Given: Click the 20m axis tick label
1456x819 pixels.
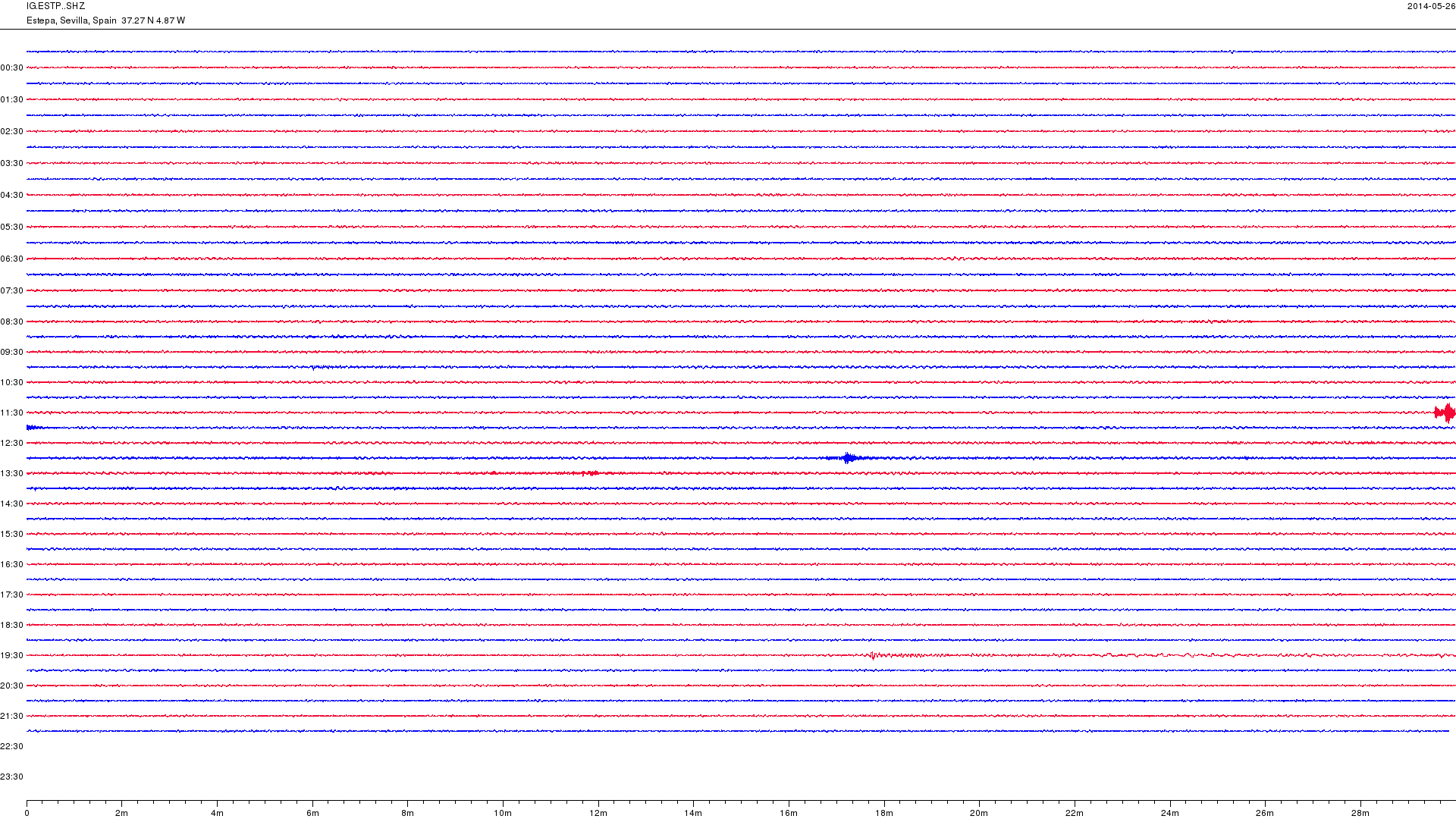Looking at the screenshot, I should pyautogui.click(x=979, y=814).
